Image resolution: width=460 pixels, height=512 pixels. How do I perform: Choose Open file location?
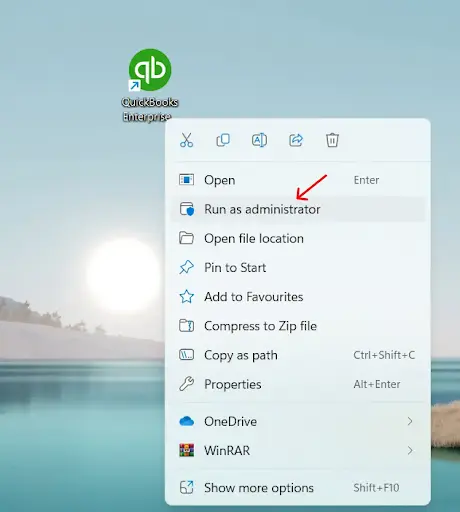tap(298, 238)
